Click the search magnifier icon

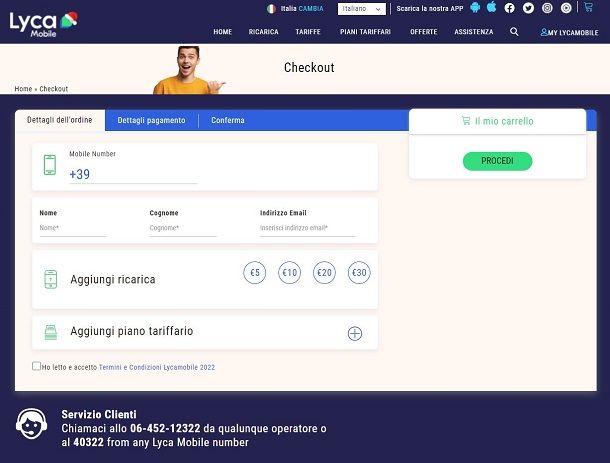(514, 32)
